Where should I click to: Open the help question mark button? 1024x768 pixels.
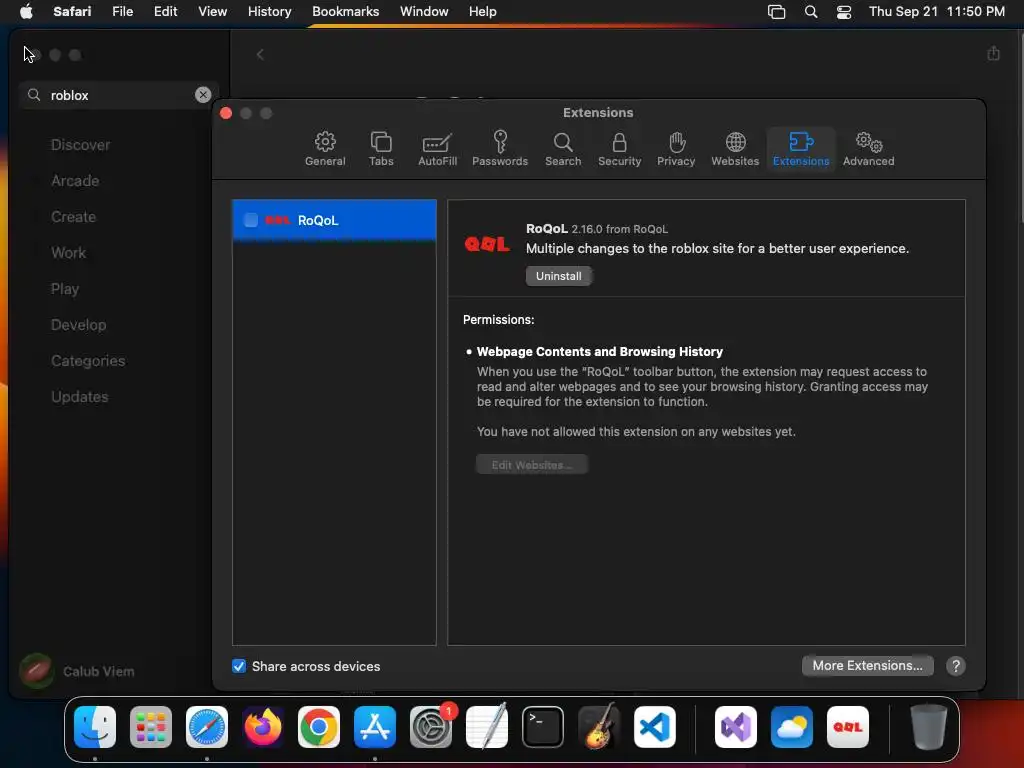click(955, 665)
